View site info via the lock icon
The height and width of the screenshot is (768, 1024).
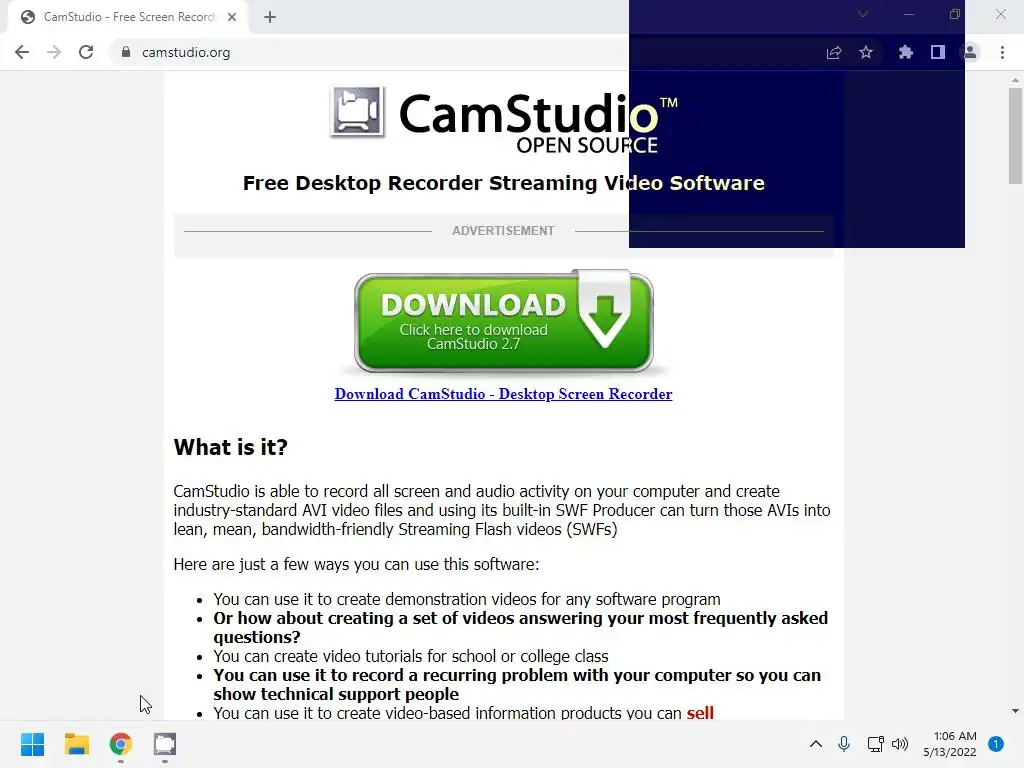point(126,52)
